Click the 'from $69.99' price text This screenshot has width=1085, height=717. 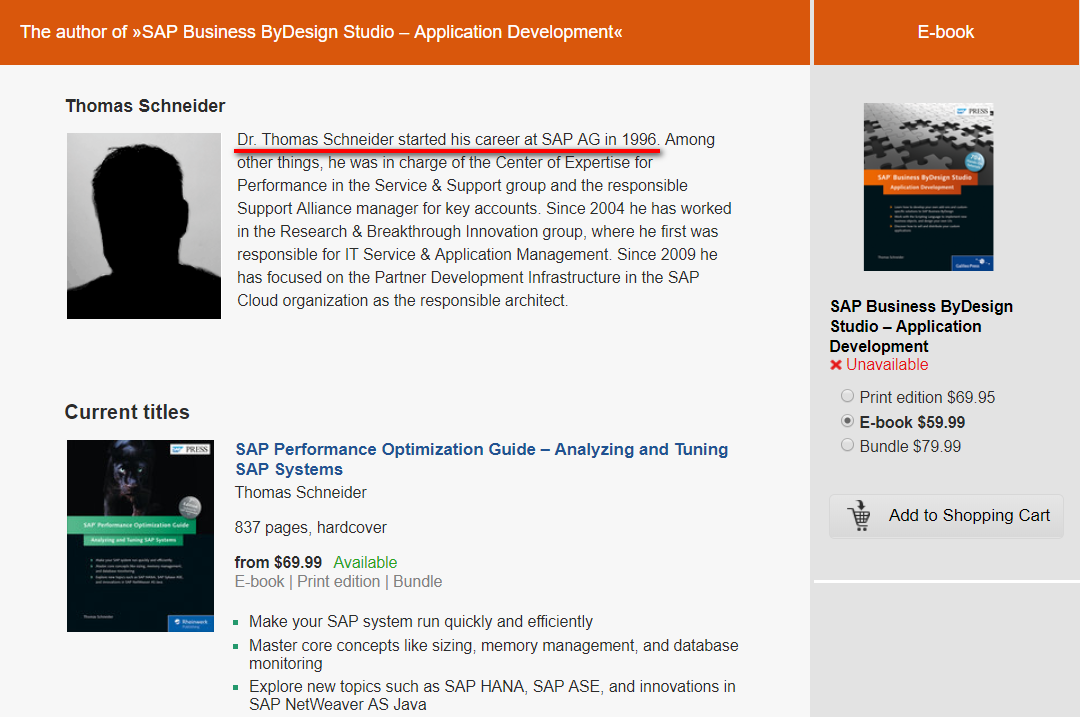click(x=278, y=562)
